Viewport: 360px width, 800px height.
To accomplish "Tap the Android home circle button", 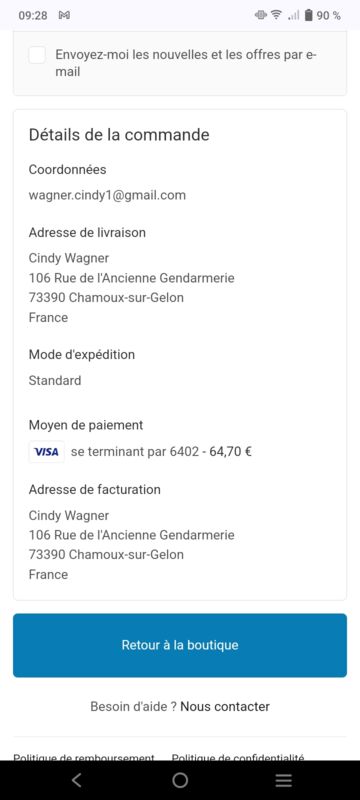I will 180,780.
